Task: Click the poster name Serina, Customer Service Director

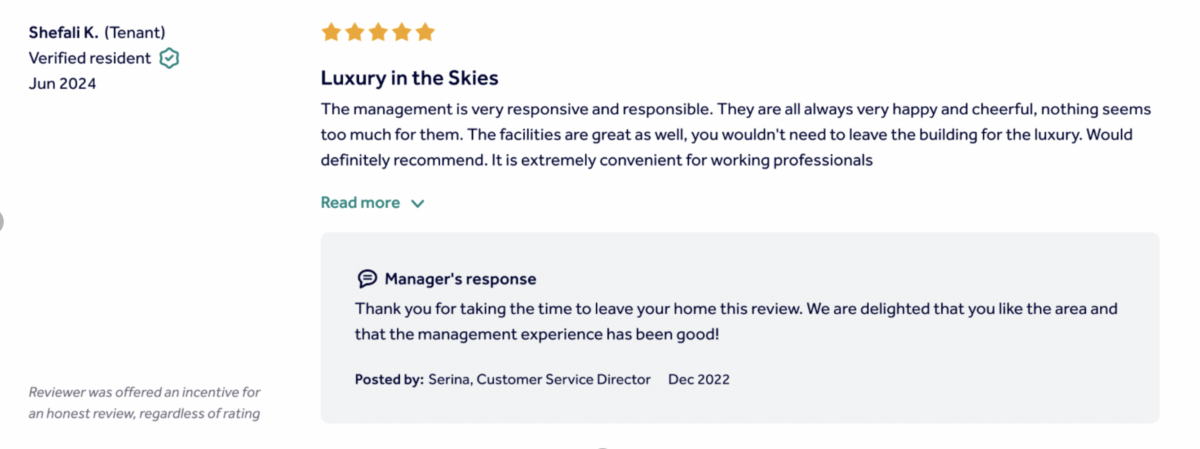Action: pyautogui.click(x=539, y=379)
